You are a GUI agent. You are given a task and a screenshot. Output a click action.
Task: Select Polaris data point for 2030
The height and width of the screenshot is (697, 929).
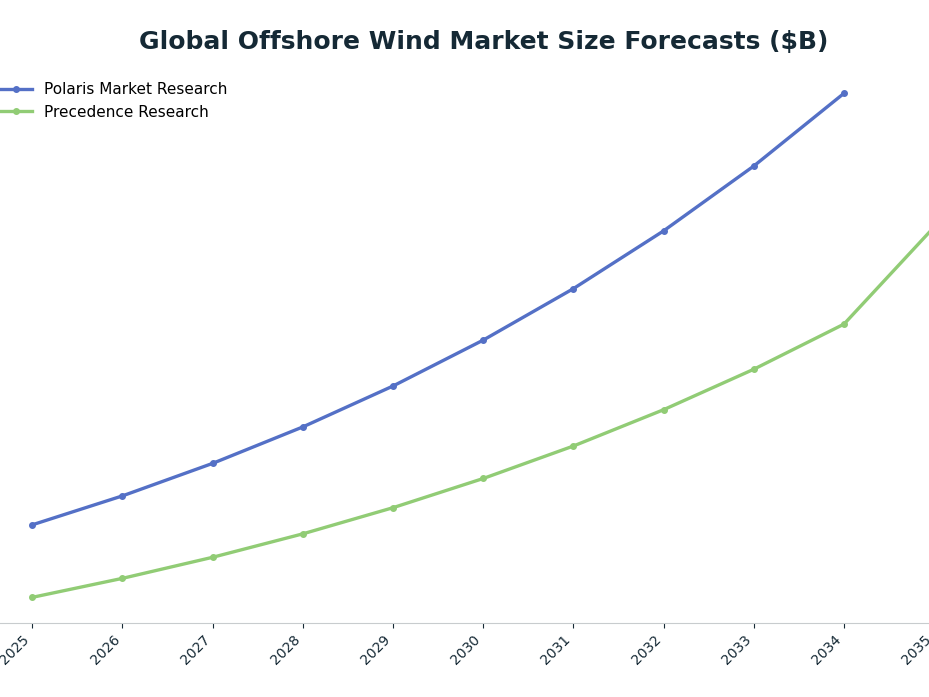(x=483, y=340)
